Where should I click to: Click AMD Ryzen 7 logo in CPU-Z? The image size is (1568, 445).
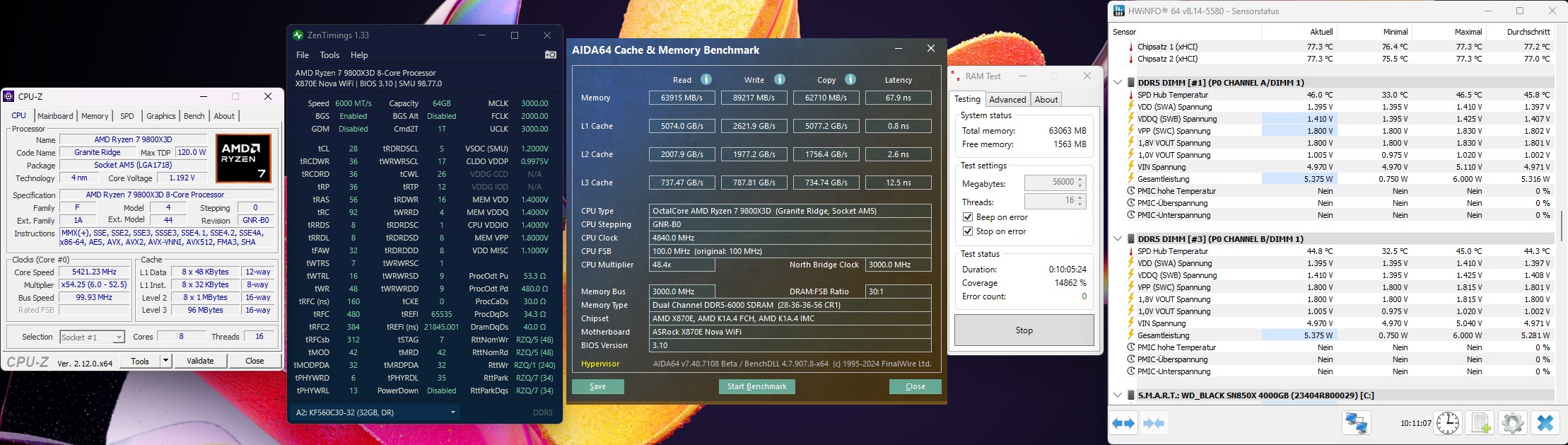click(243, 158)
